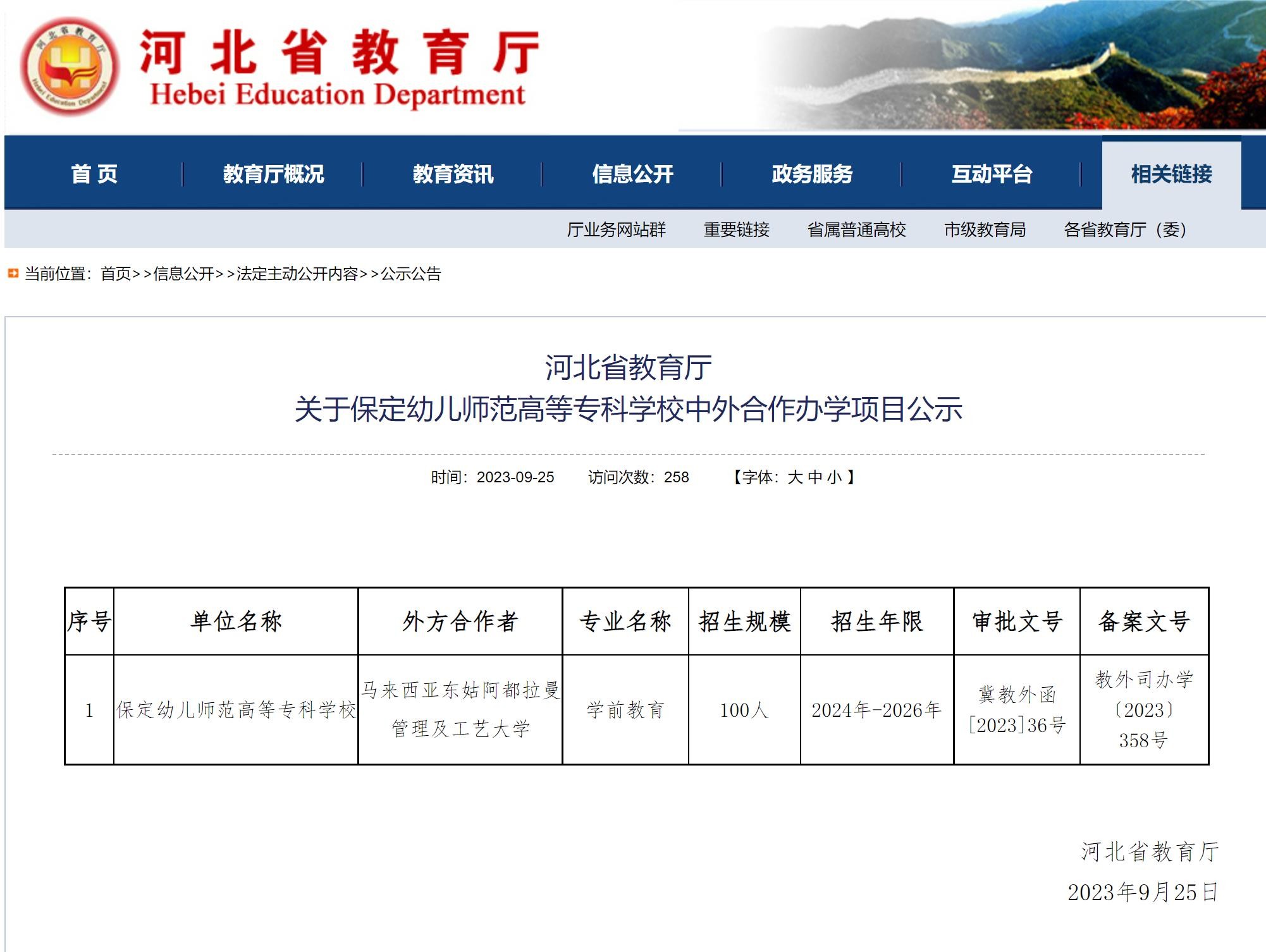Set font size to 小
The image size is (1266, 952).
[835, 477]
